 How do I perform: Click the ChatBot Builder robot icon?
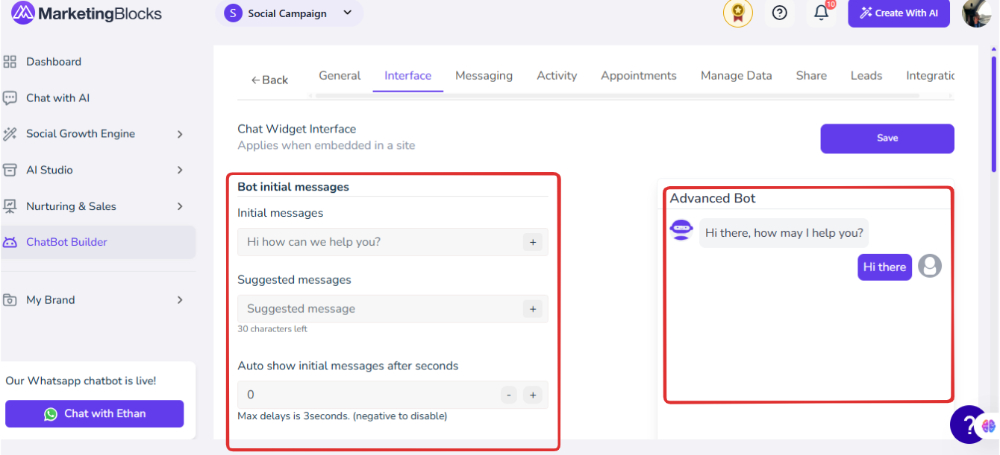click(10, 242)
